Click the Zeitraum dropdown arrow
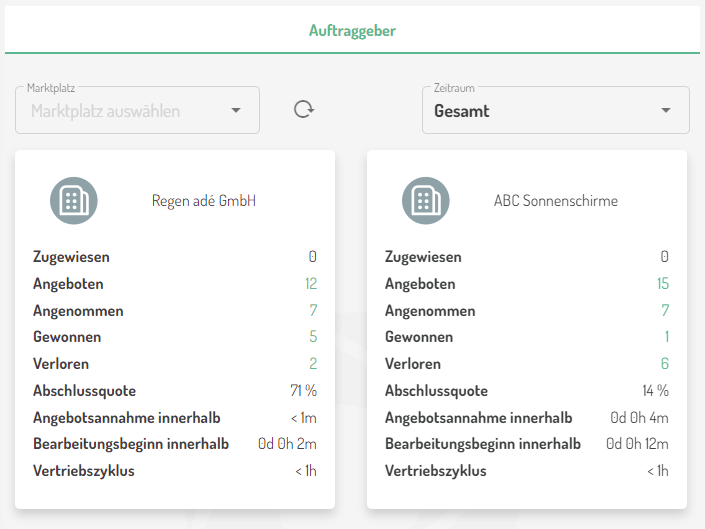Viewport: 705px width, 529px height. pyautogui.click(x=666, y=111)
